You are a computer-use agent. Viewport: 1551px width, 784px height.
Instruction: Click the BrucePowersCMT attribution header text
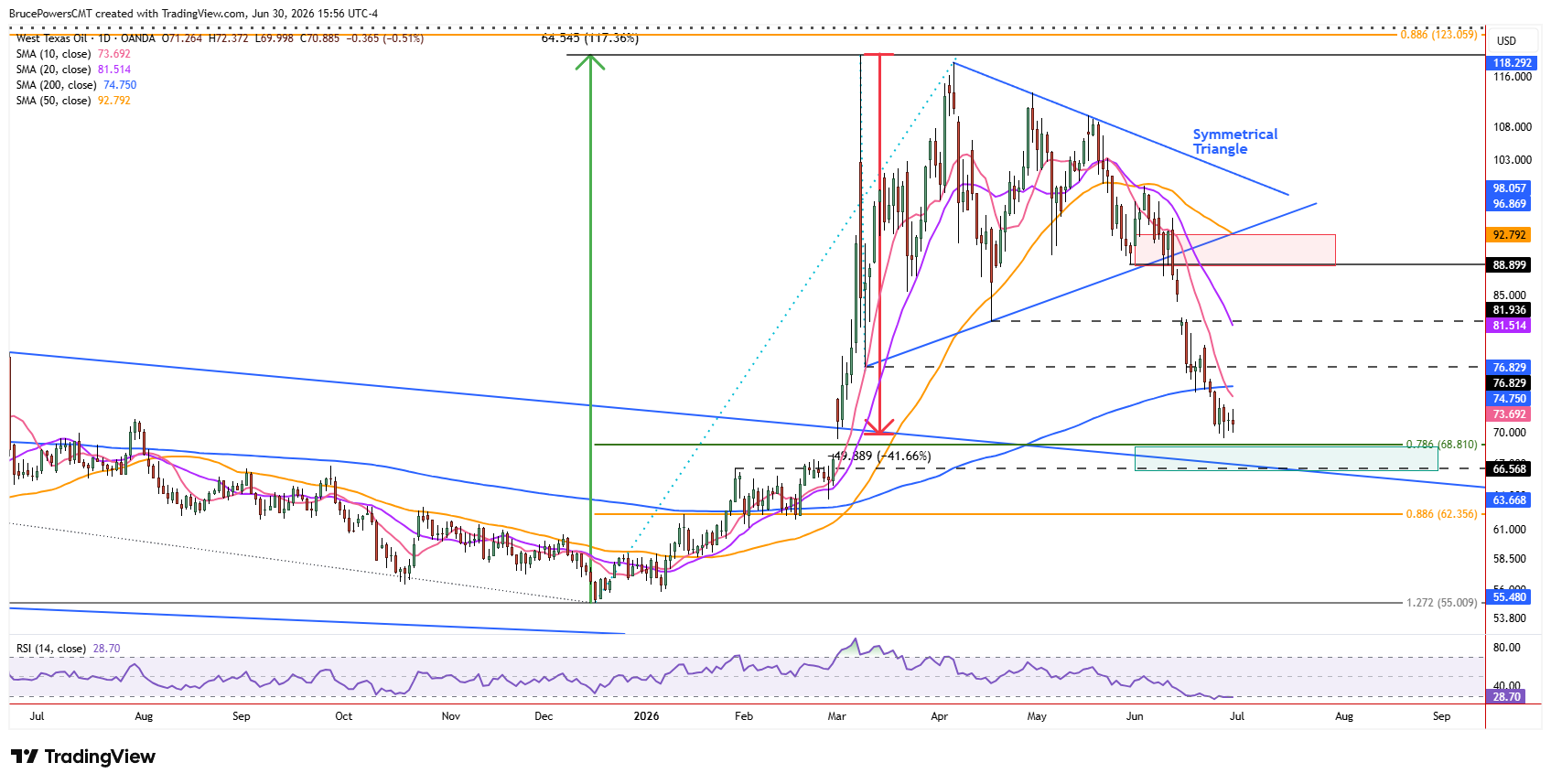[x=193, y=14]
